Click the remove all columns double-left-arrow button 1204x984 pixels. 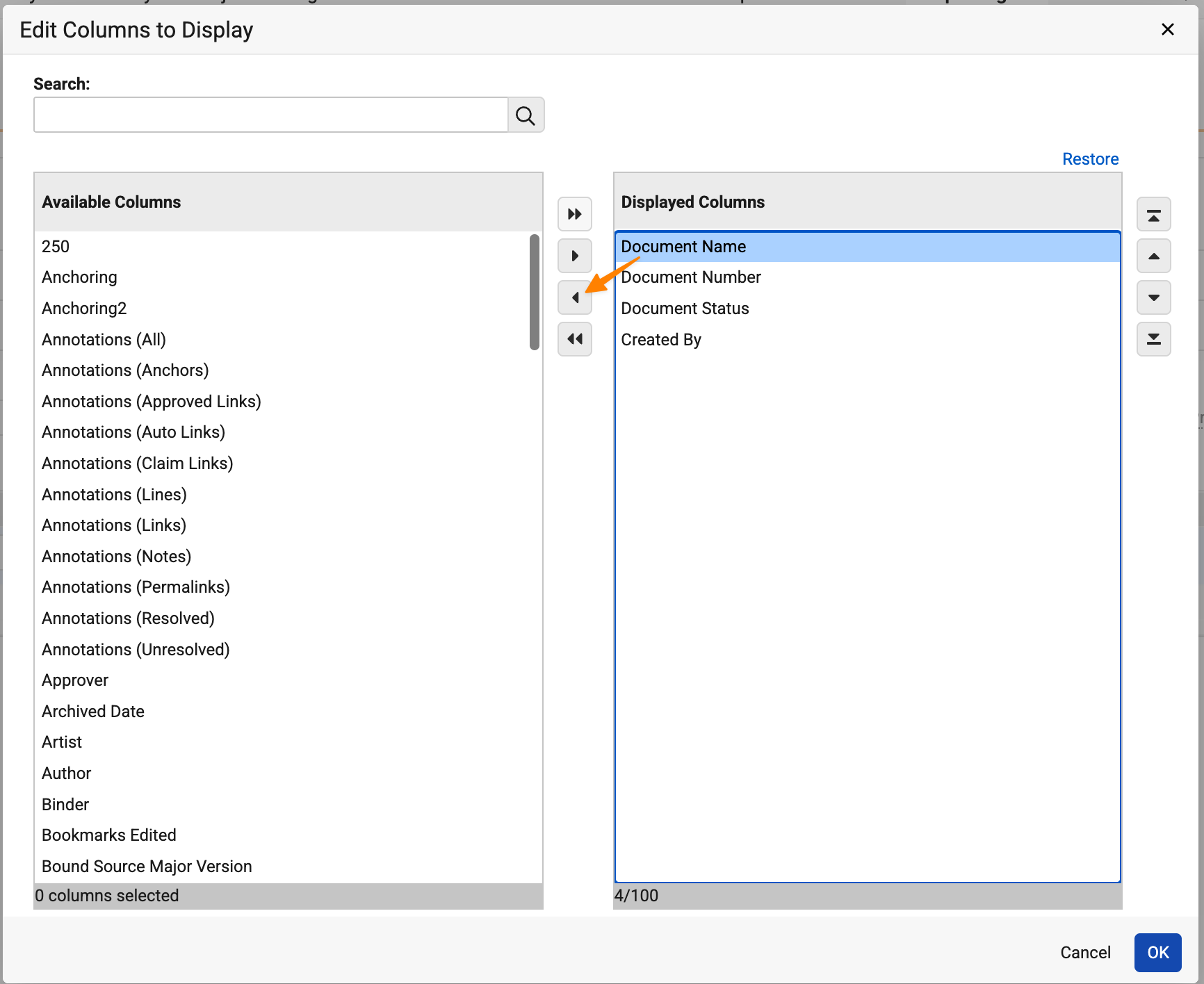(574, 339)
